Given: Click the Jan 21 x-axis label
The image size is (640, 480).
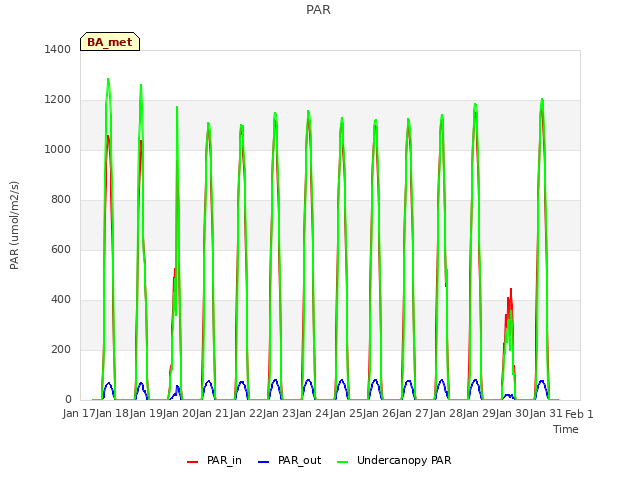Looking at the screenshot, I should click(212, 414).
